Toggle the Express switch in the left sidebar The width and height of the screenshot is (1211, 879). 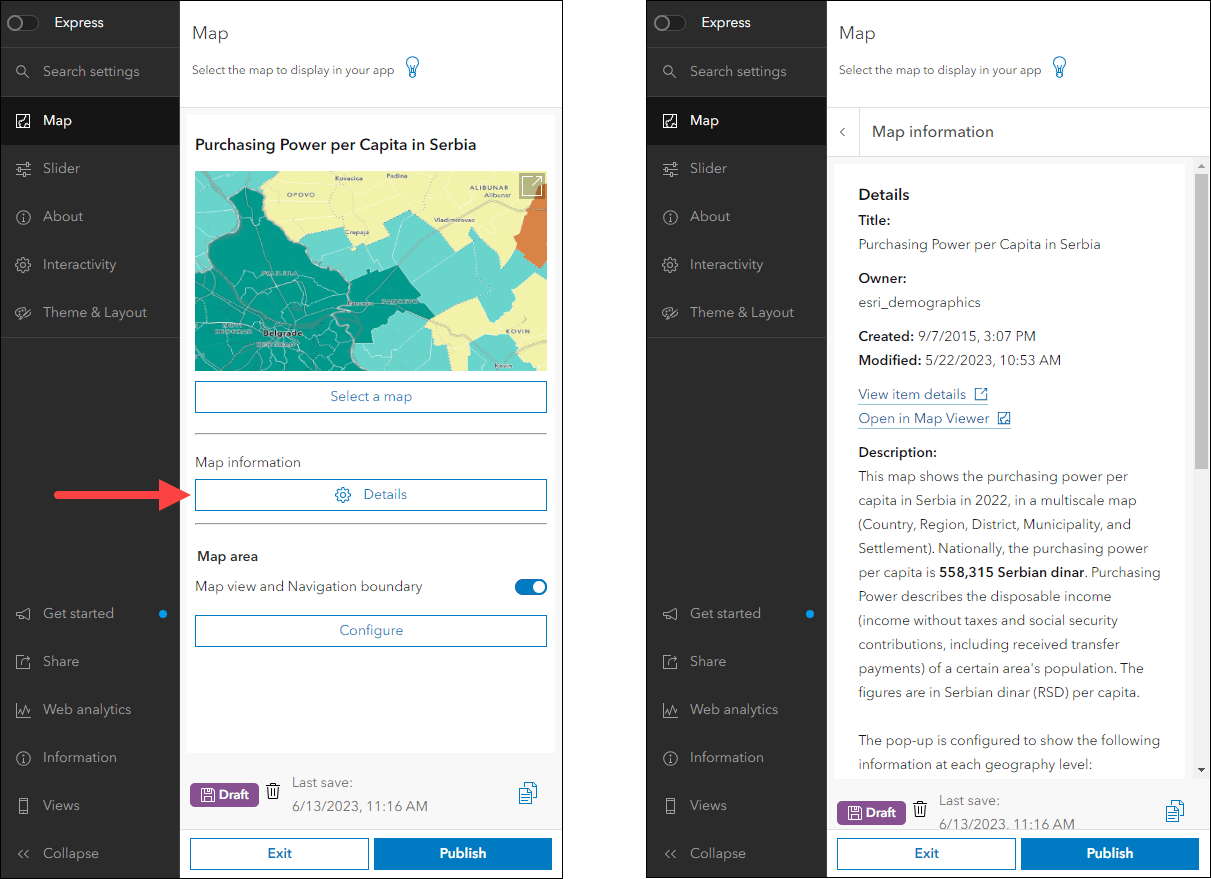coord(23,23)
